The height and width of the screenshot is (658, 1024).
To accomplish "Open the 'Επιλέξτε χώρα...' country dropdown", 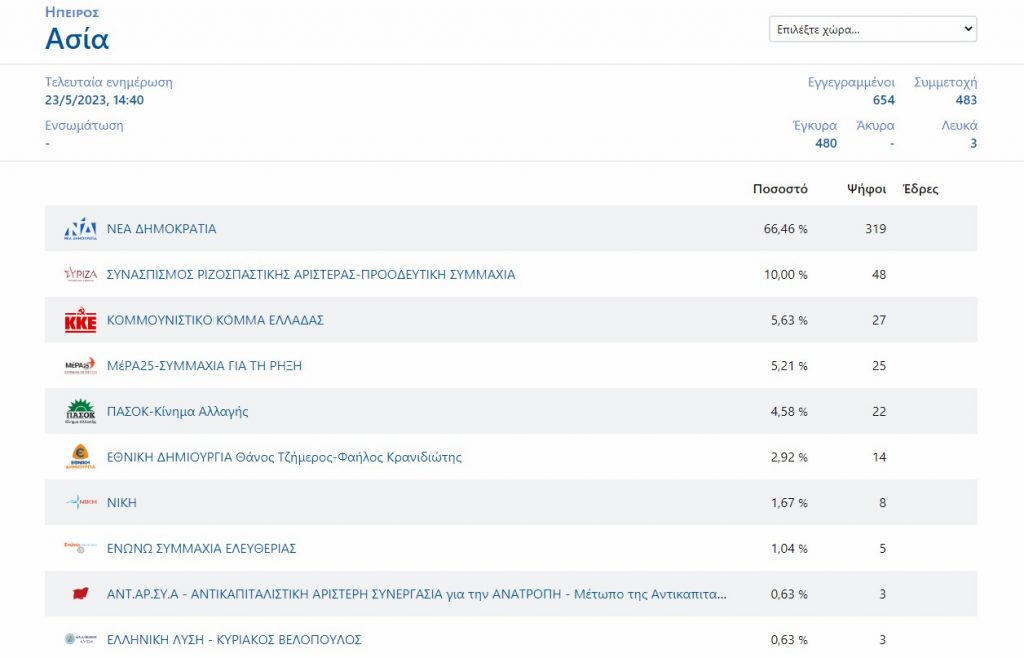I will click(x=872, y=29).
